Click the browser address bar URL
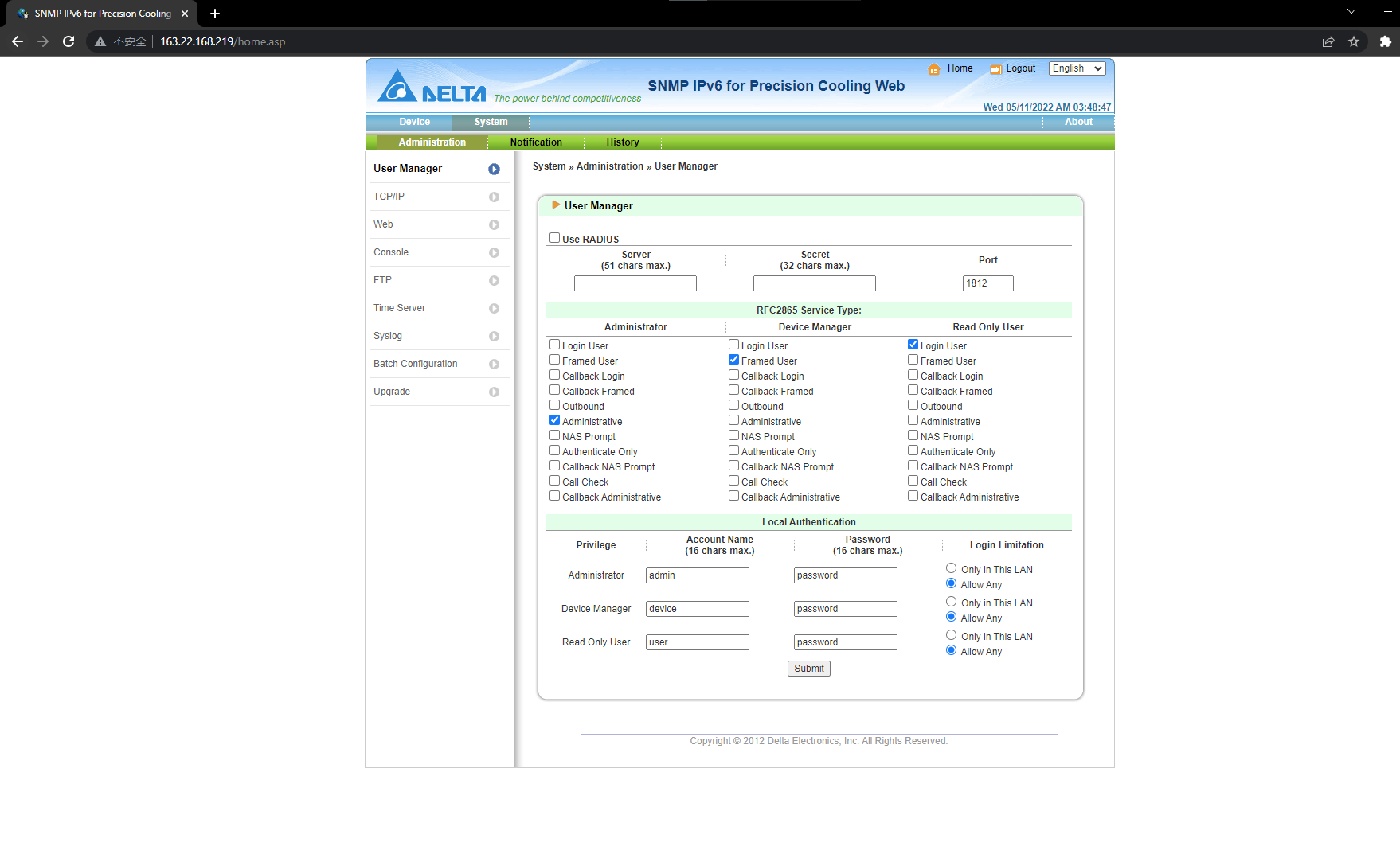 (x=223, y=41)
